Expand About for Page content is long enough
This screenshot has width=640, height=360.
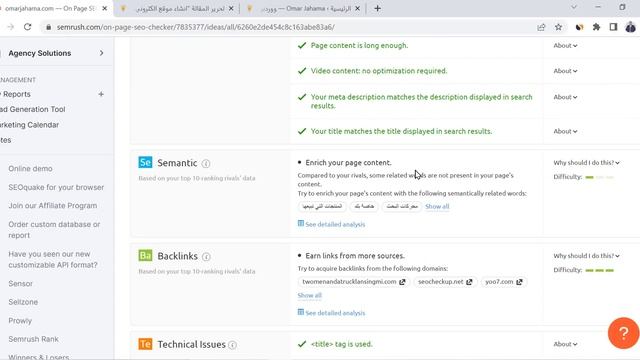pyautogui.click(x=565, y=46)
